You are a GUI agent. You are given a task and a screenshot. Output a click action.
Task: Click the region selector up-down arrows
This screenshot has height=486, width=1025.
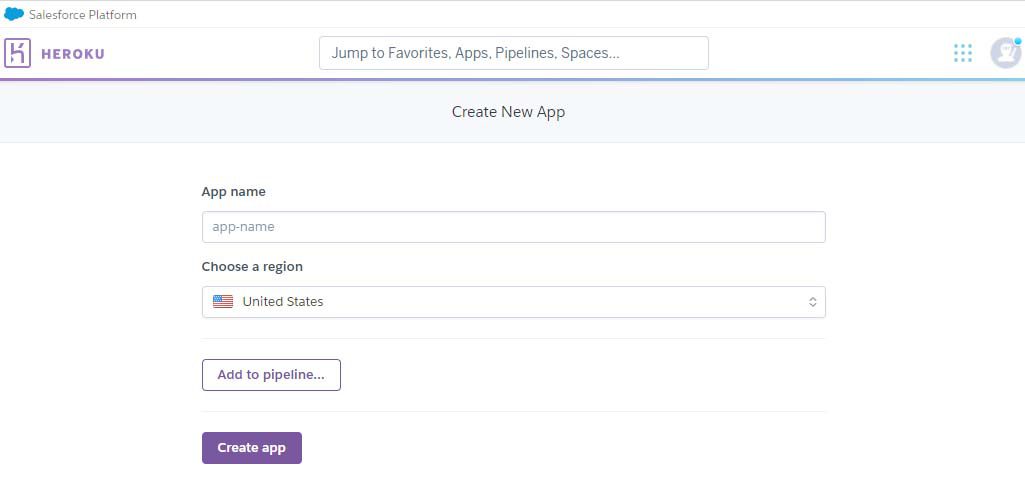[x=812, y=302]
